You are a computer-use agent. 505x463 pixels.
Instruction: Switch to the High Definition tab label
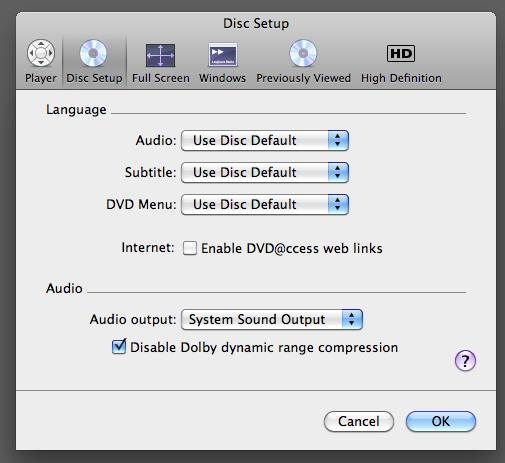(x=401, y=78)
